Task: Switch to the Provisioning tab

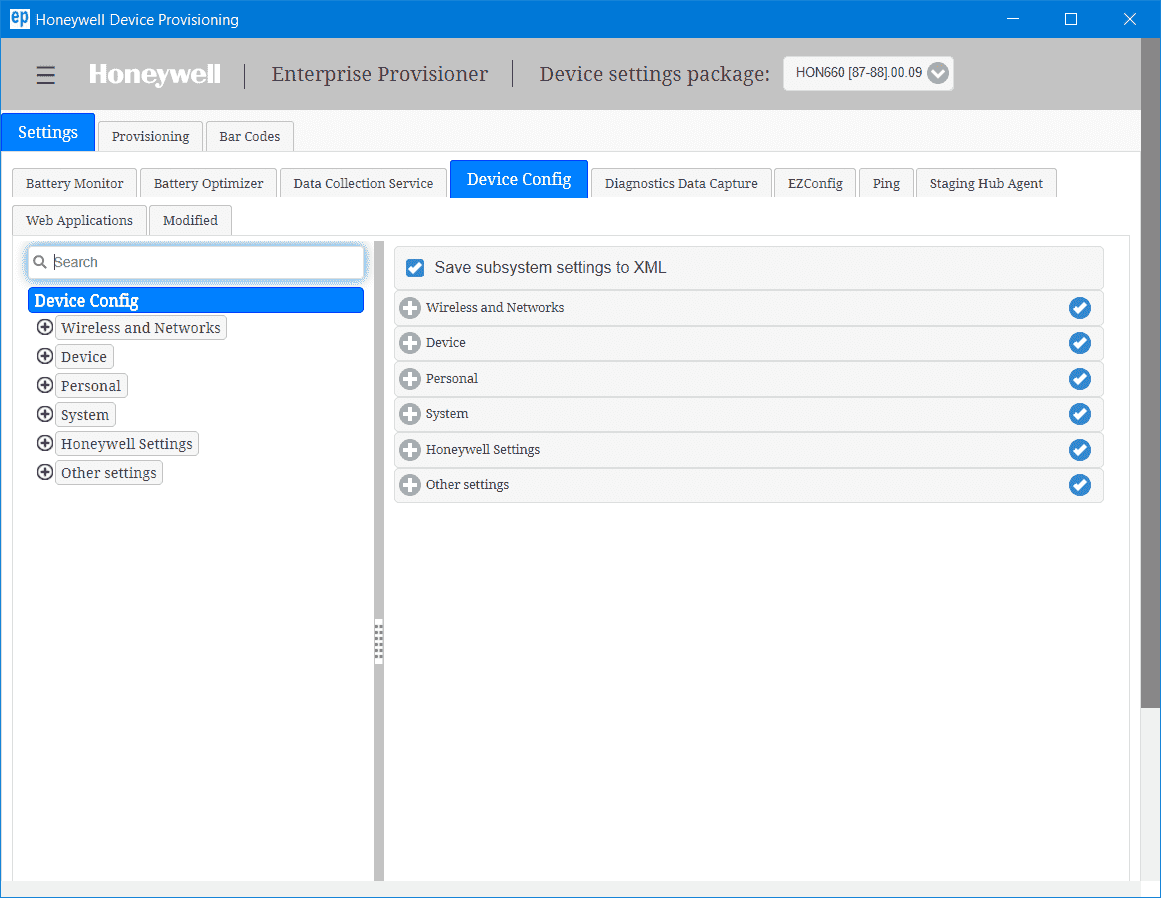Action: pyautogui.click(x=150, y=136)
